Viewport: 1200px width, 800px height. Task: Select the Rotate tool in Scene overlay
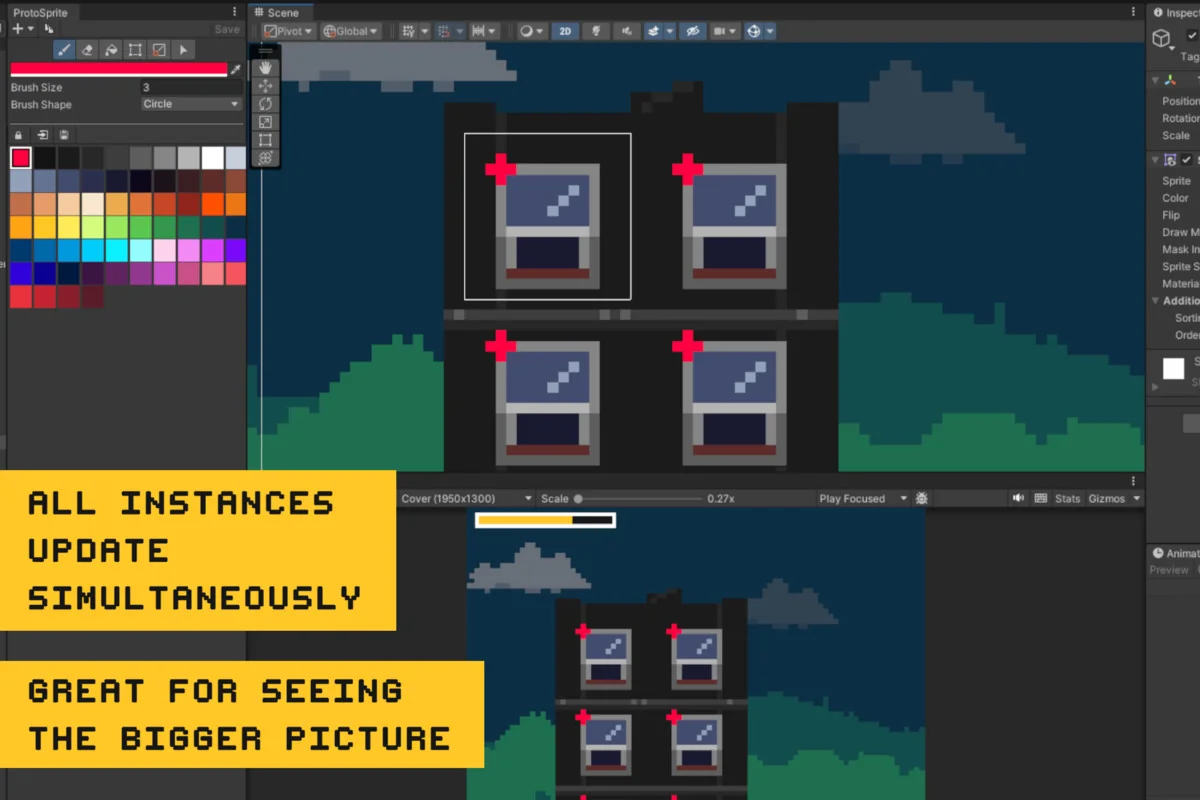pyautogui.click(x=265, y=104)
